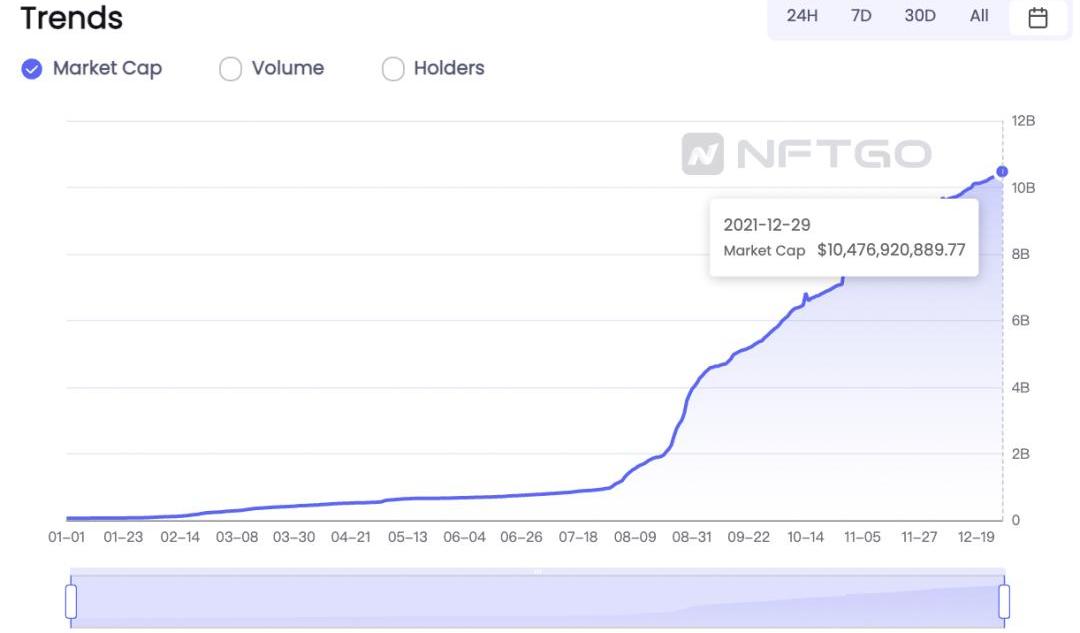The height and width of the screenshot is (633, 1080).
Task: Click the 01-01 date label on x-axis
Action: point(66,537)
